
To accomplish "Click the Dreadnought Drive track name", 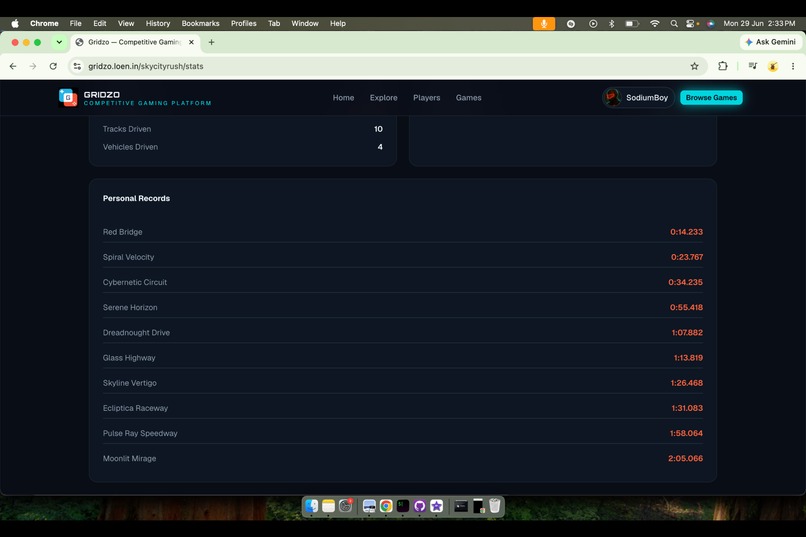I will coord(136,332).
